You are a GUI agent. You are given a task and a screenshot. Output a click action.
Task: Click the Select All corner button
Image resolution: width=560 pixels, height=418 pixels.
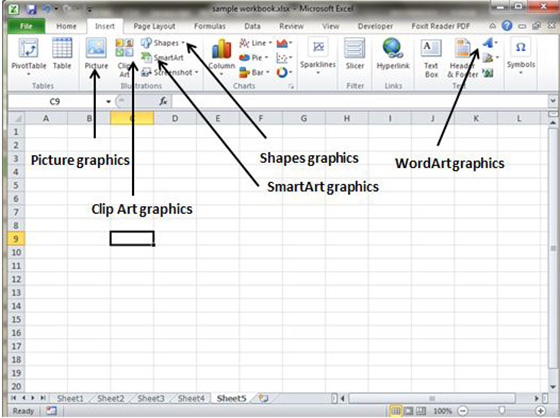[x=16, y=118]
